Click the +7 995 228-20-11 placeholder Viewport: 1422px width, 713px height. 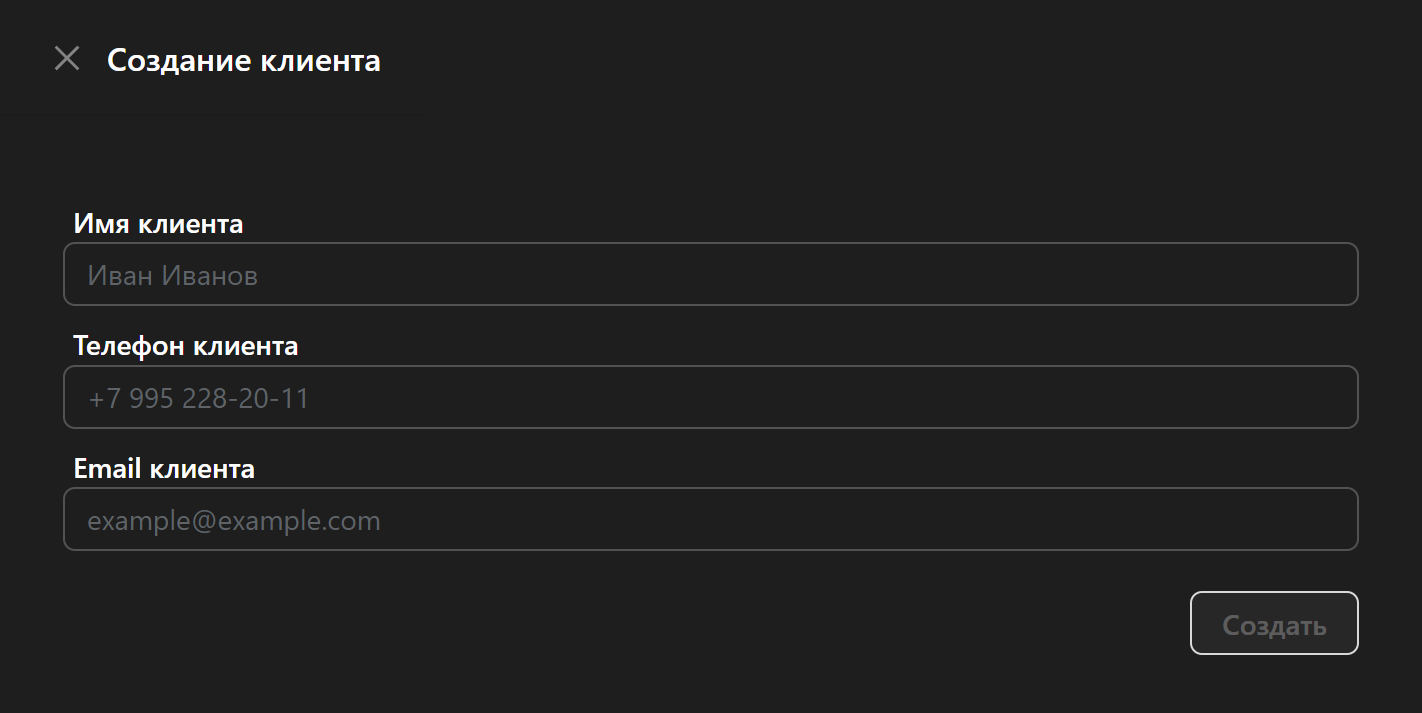click(198, 399)
